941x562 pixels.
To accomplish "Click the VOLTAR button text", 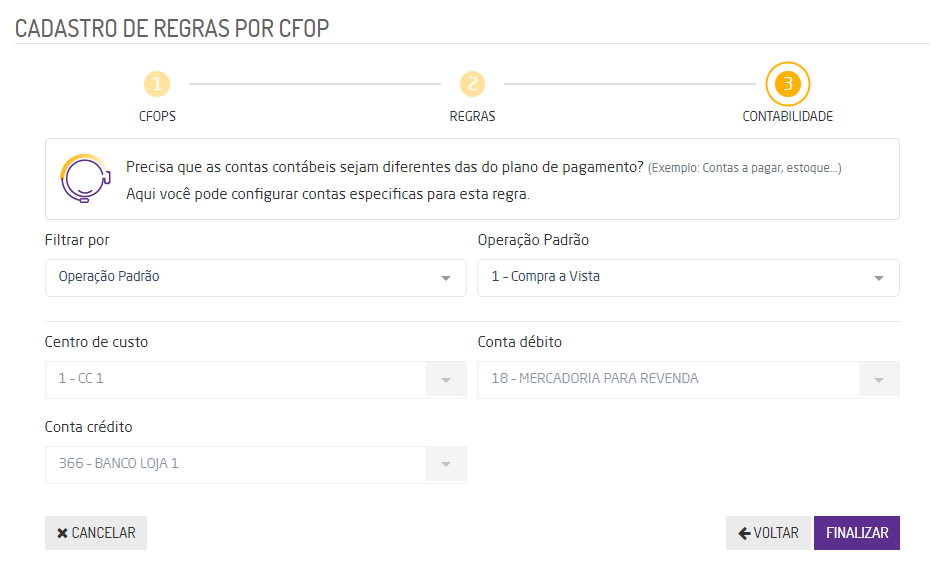I will pyautogui.click(x=776, y=533).
